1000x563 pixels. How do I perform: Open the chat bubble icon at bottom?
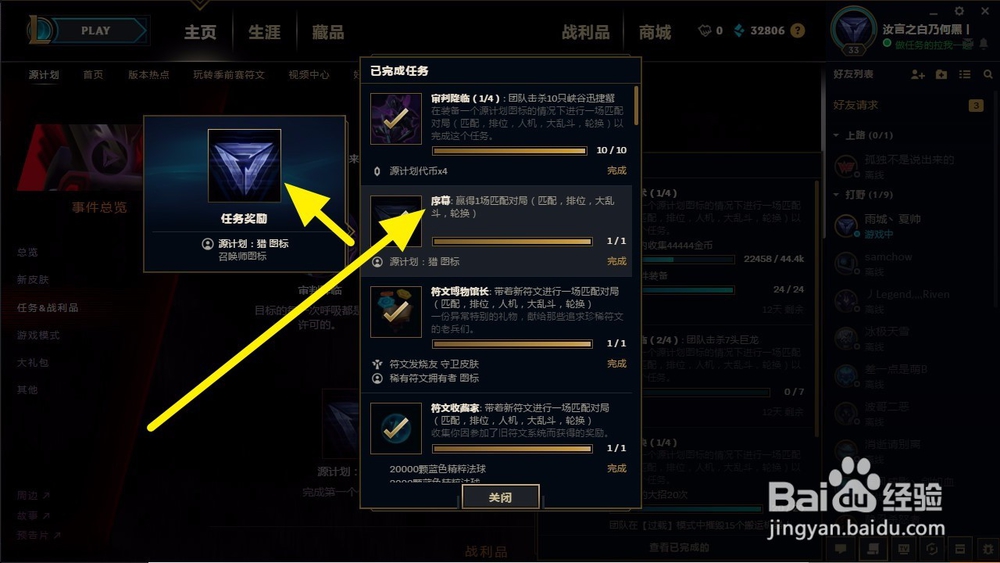click(841, 548)
